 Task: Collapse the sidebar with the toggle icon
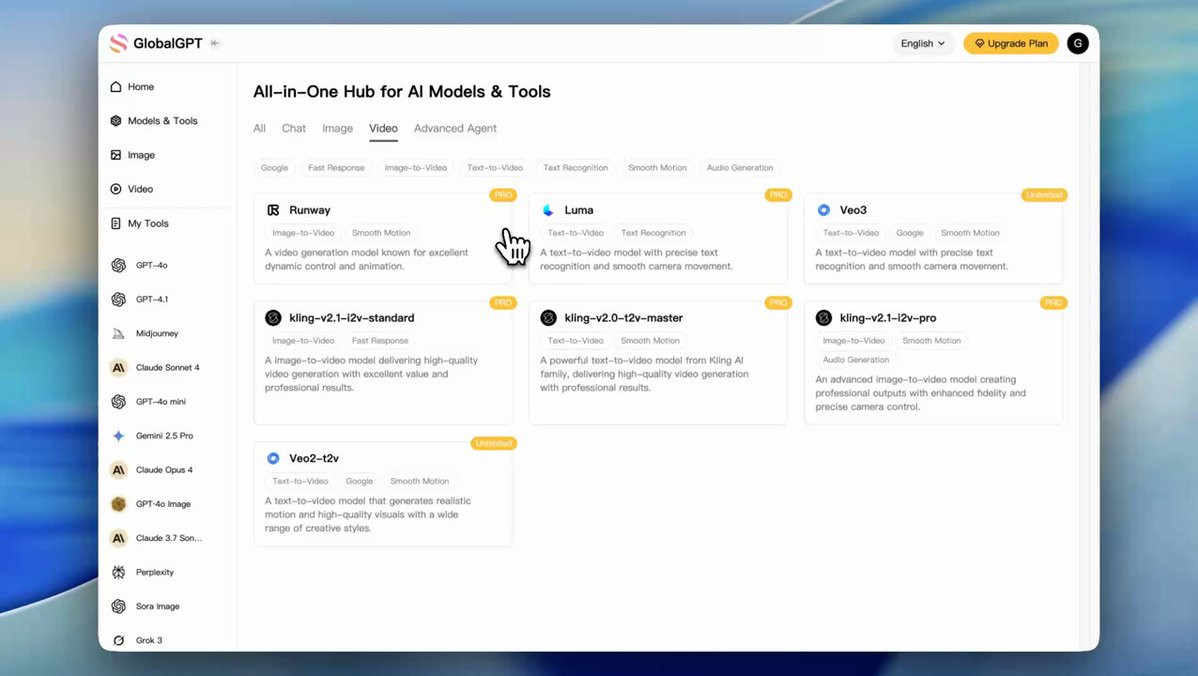(215, 44)
